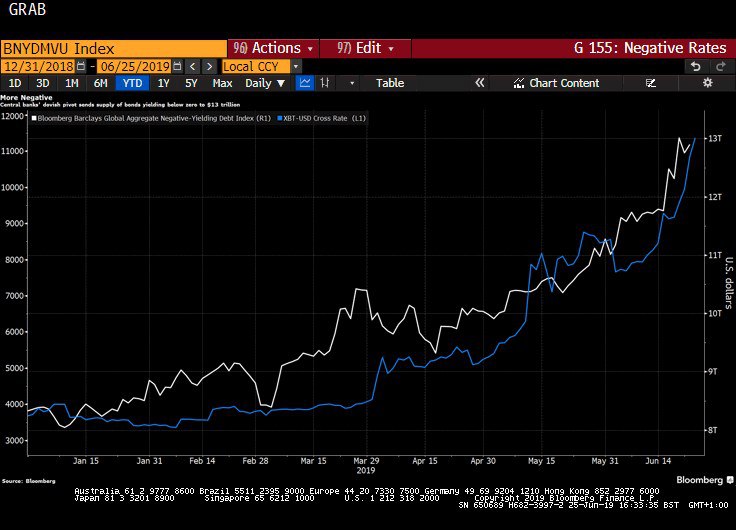
Task: Click blue legend swatch for XBT-USD Cross Rate
Action: 280,118
